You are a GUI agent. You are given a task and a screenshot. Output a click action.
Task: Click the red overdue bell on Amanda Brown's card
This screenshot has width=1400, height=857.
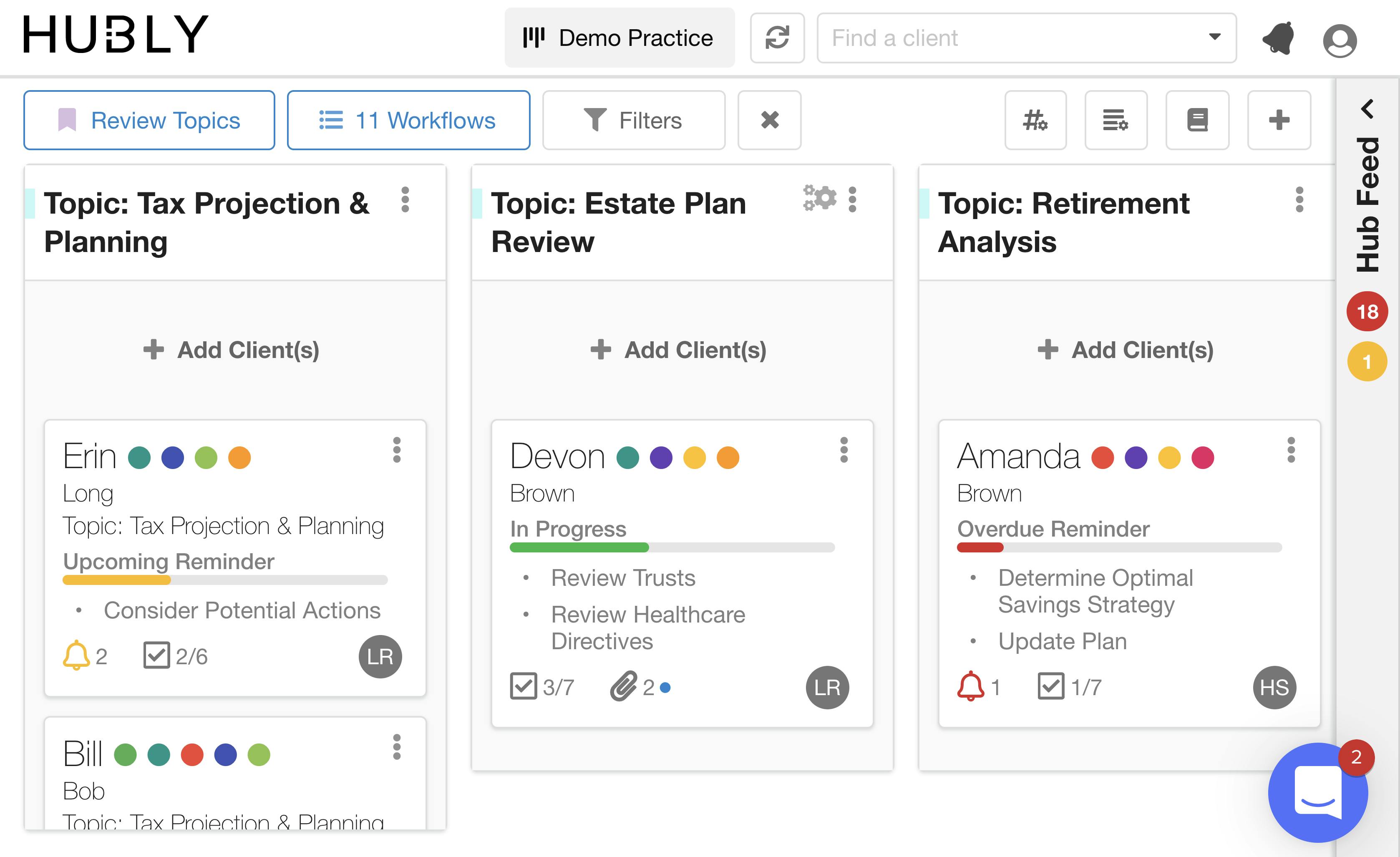(x=972, y=686)
